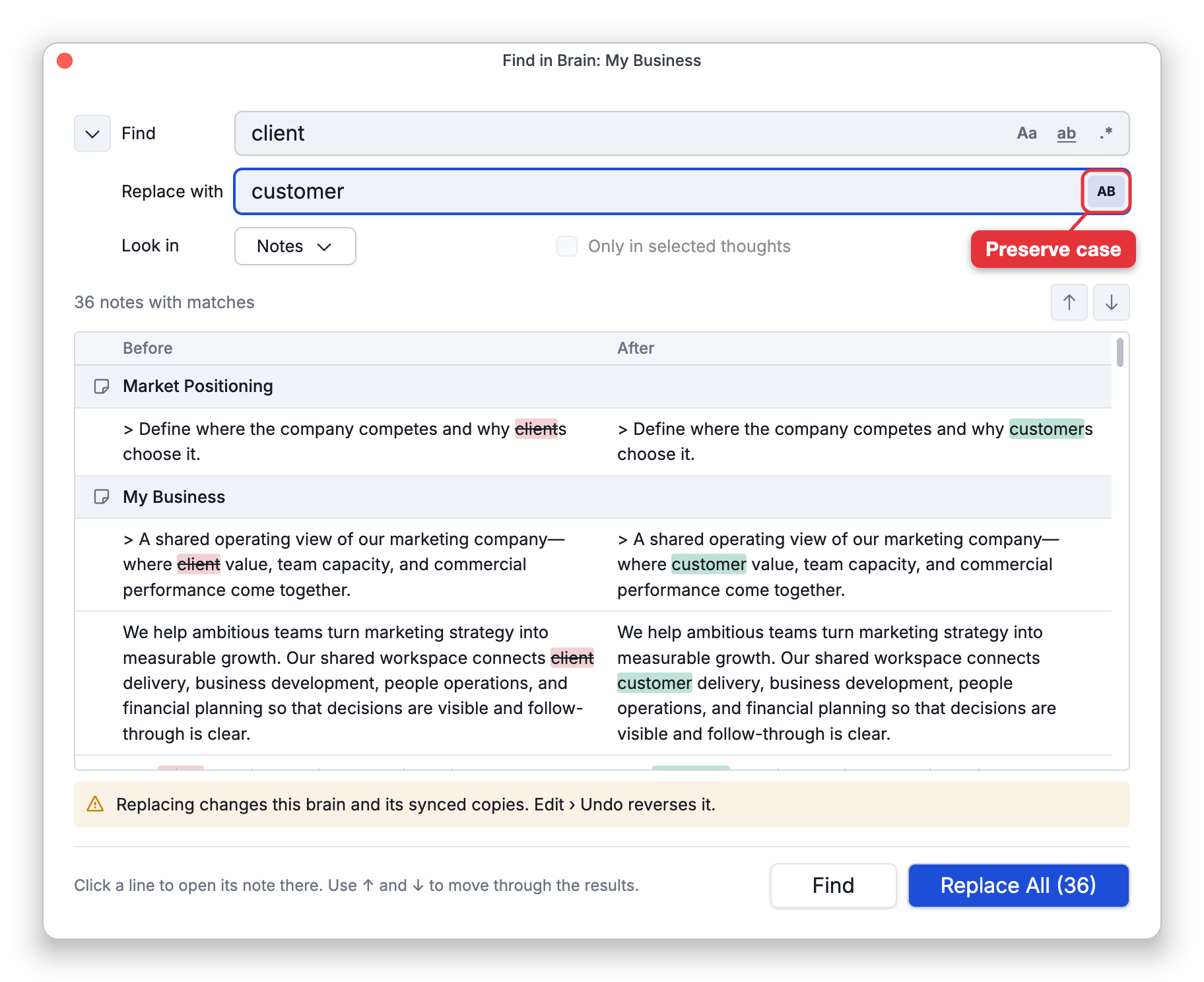Click the Before column header
The width and height of the screenshot is (1204, 982).
coord(148,348)
